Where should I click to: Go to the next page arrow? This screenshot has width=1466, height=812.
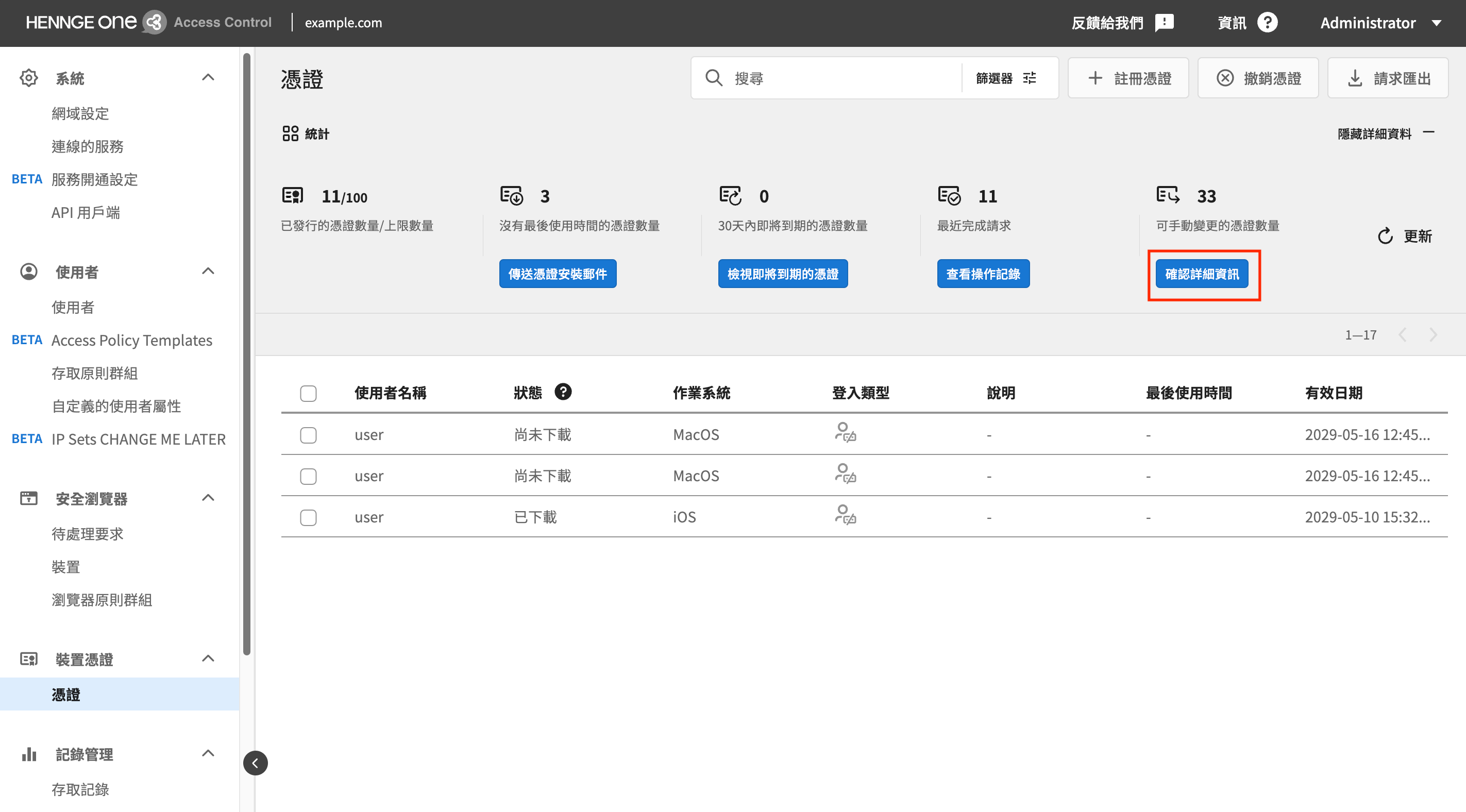tap(1433, 334)
